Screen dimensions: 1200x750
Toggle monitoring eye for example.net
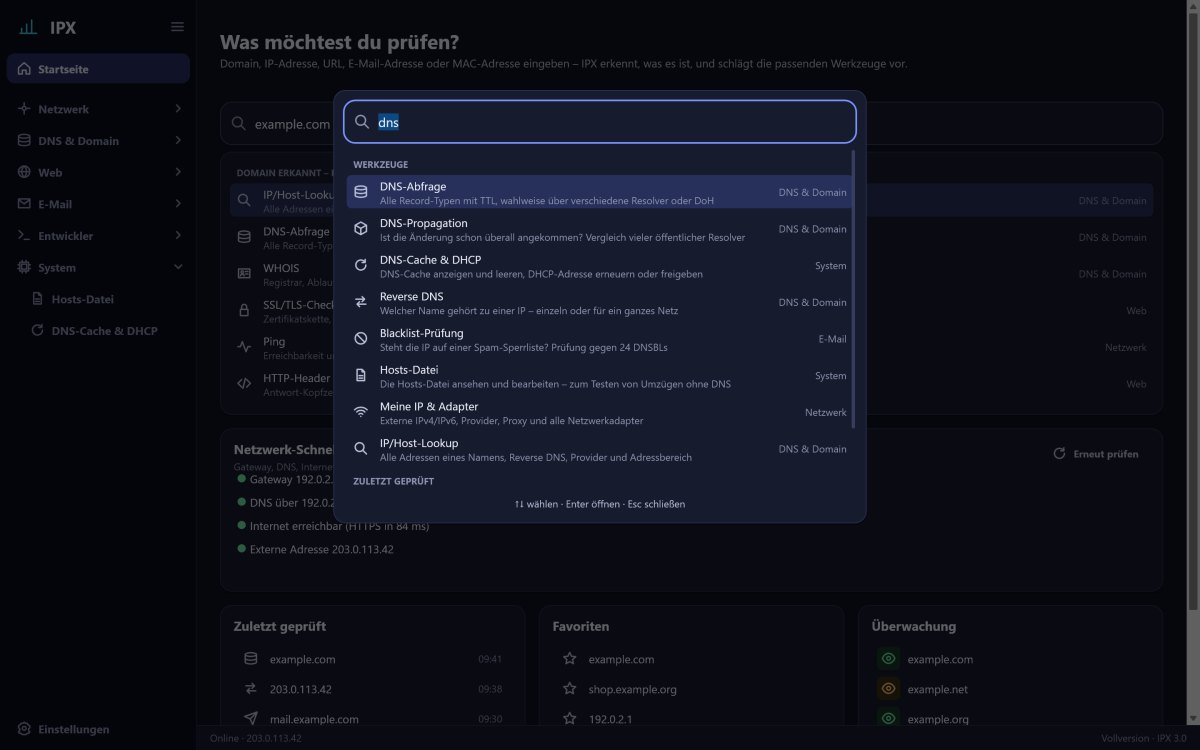coord(887,689)
